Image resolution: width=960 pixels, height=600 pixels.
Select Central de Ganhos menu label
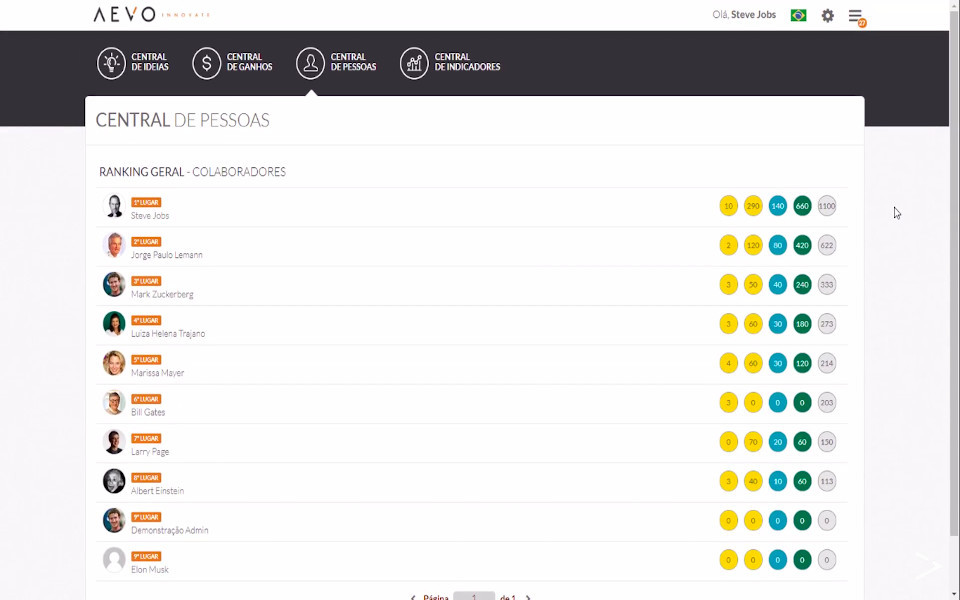tap(250, 62)
